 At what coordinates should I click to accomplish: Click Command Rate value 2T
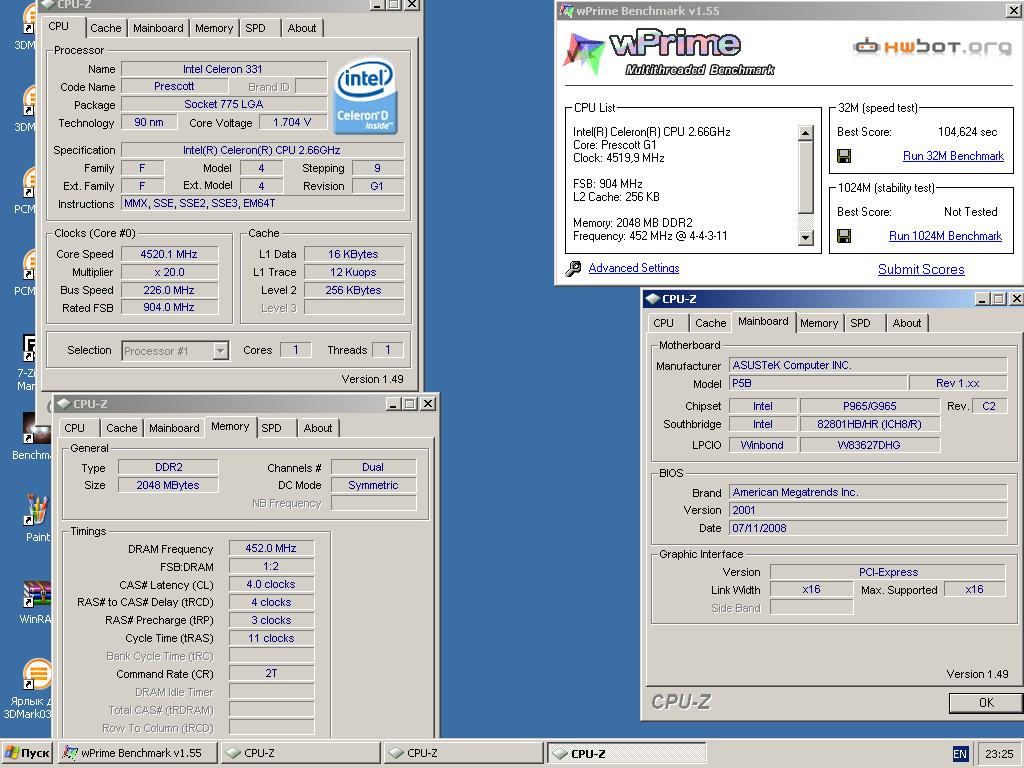tap(271, 673)
